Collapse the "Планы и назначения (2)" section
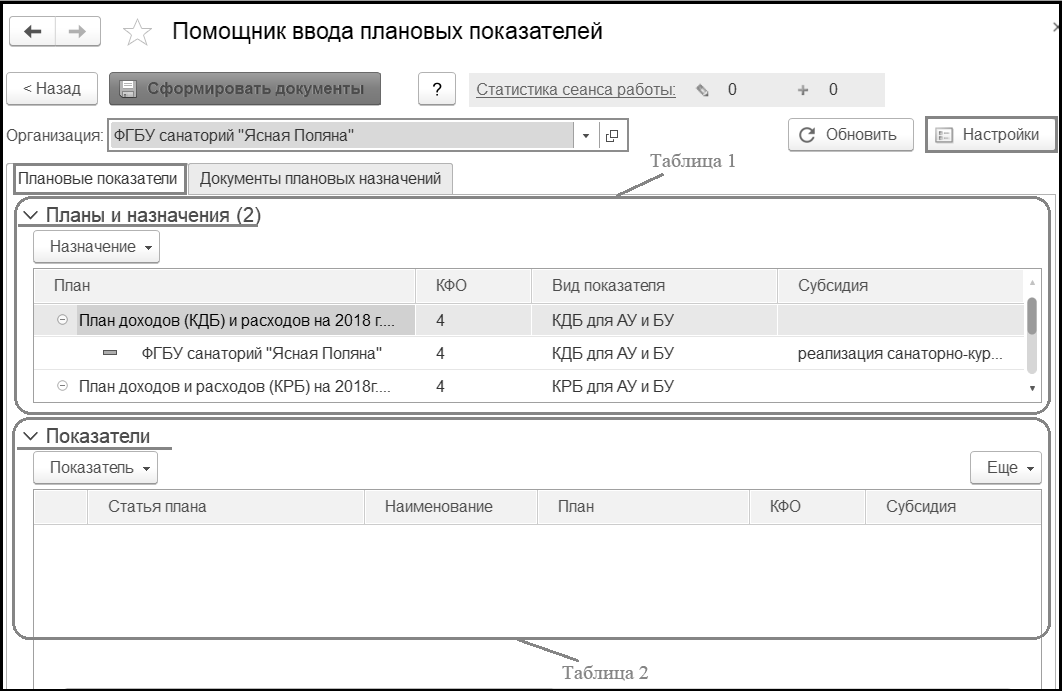Screen dimensions: 1062x691 [x=31, y=215]
